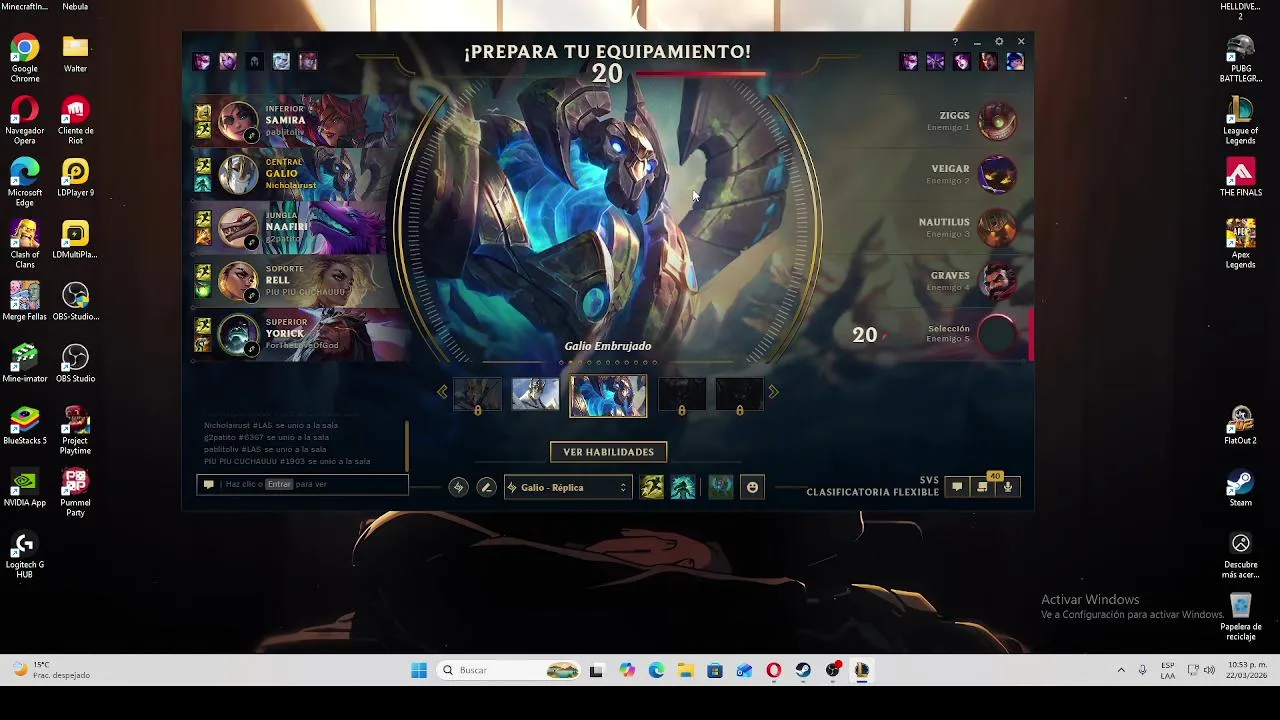Open Google Chrome desktop shortcut
The image size is (1280, 720).
tap(25, 59)
